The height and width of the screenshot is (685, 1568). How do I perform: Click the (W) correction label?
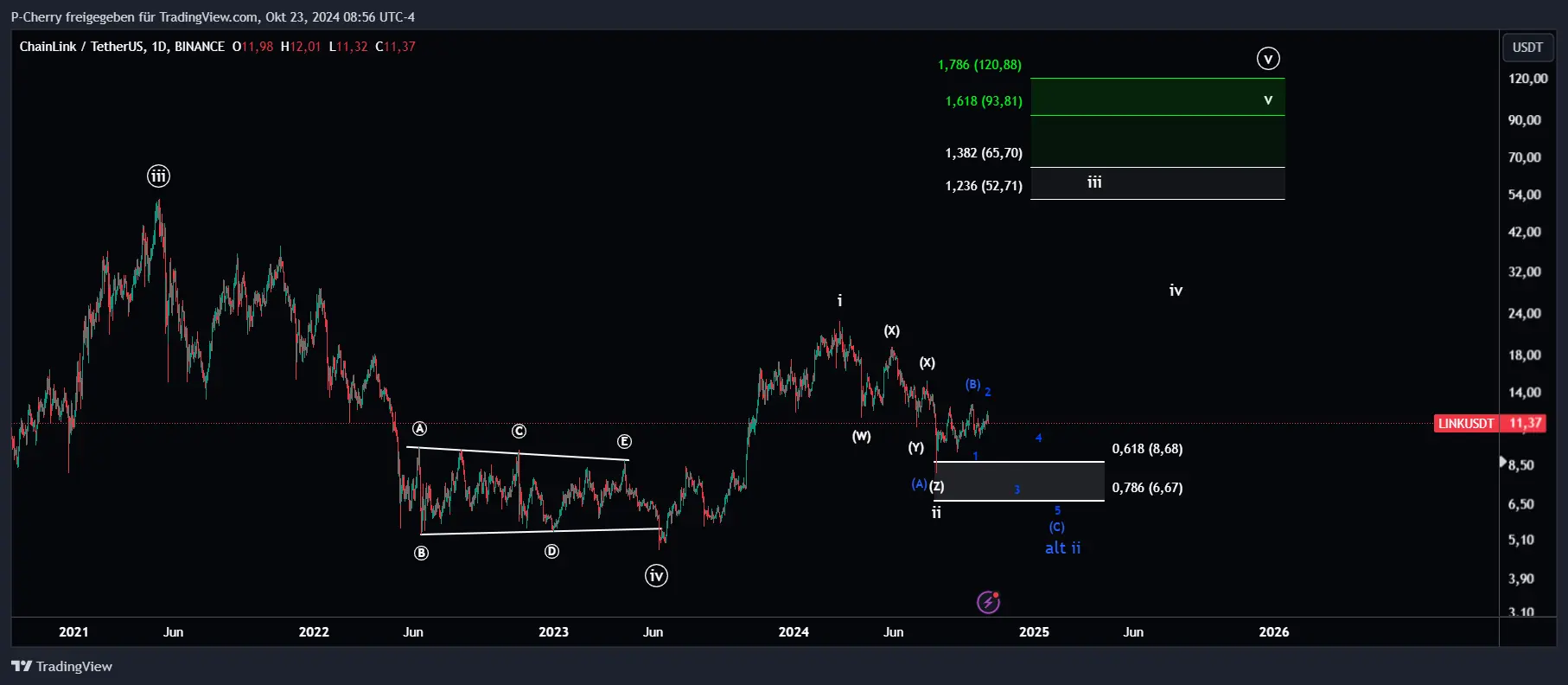click(862, 436)
